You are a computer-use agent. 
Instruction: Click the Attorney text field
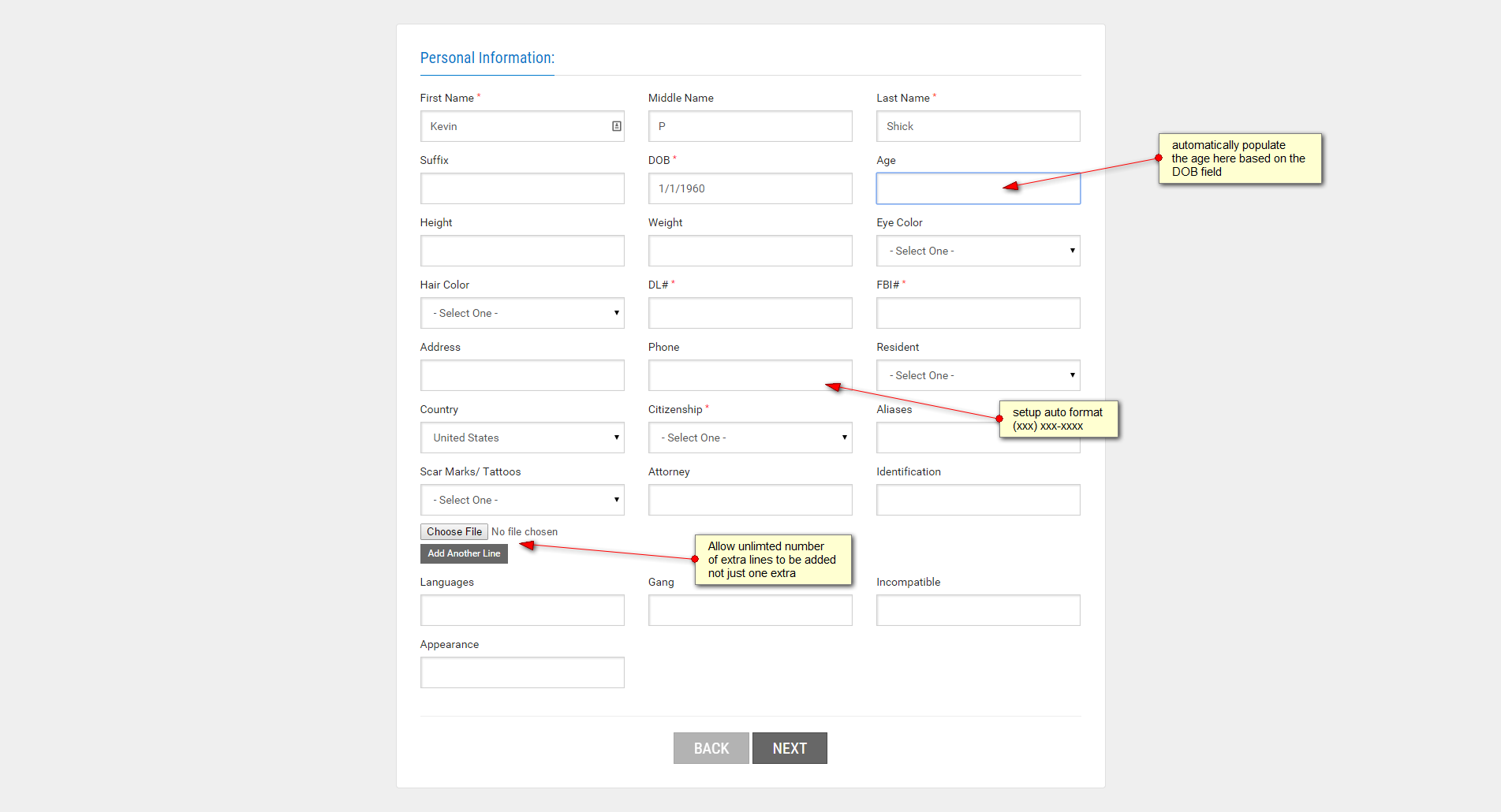749,500
